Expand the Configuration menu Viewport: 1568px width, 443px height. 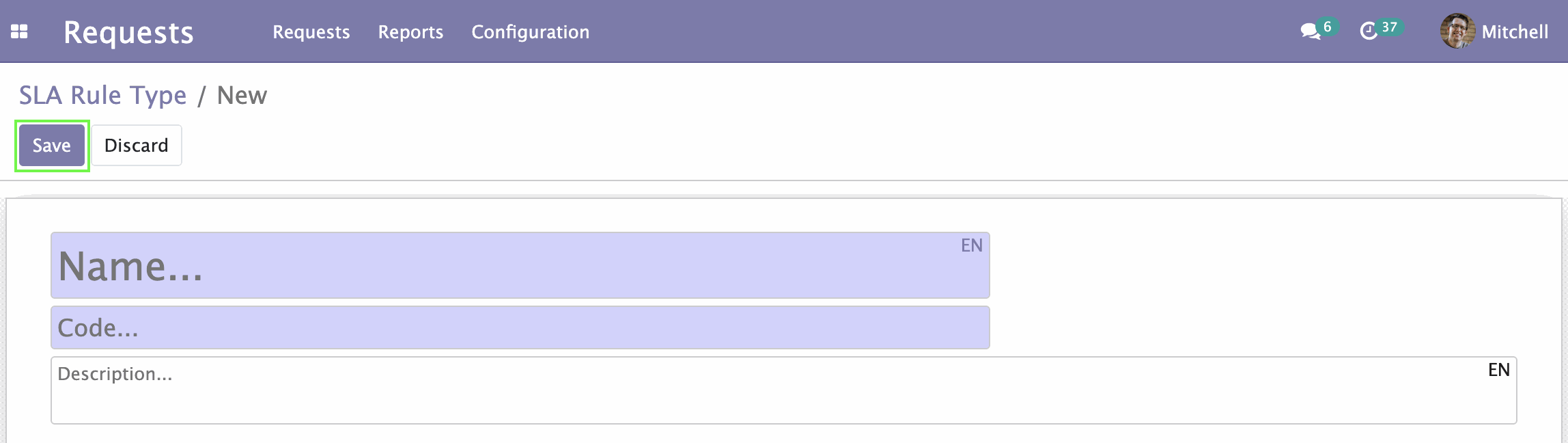pyautogui.click(x=530, y=32)
